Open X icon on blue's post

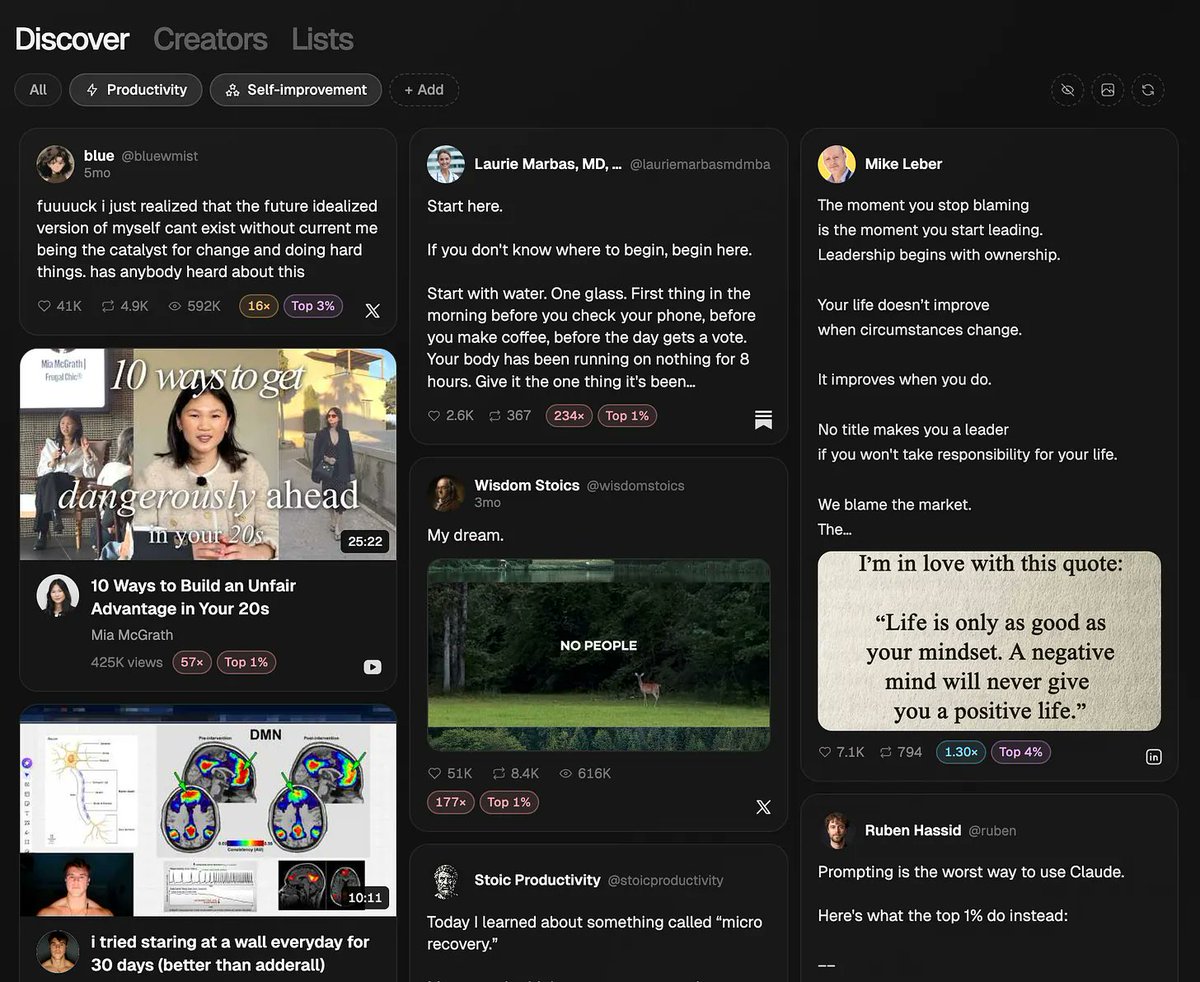(x=372, y=310)
